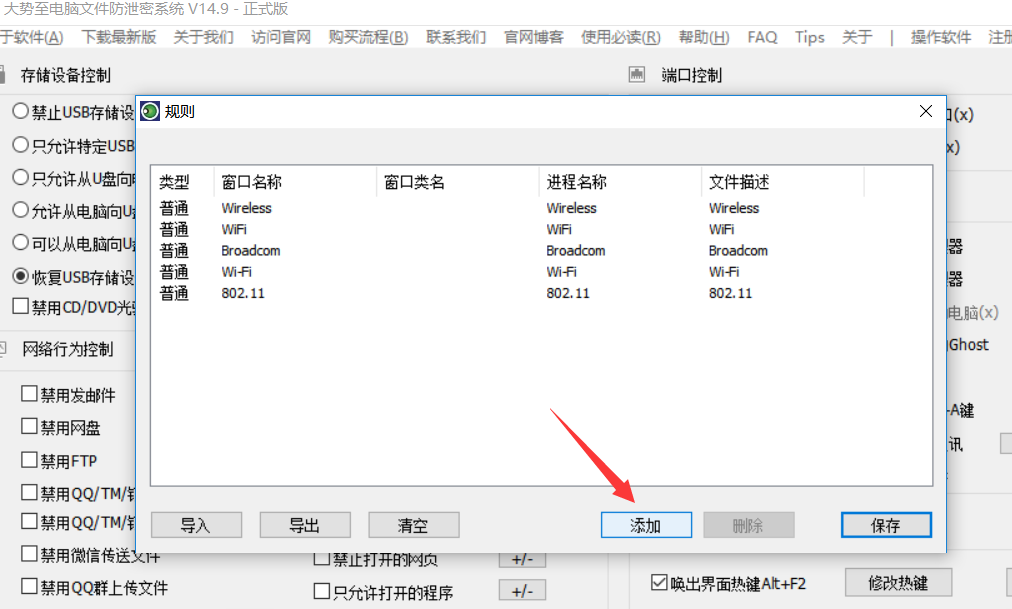Click the greyed 删除 button

[749, 525]
